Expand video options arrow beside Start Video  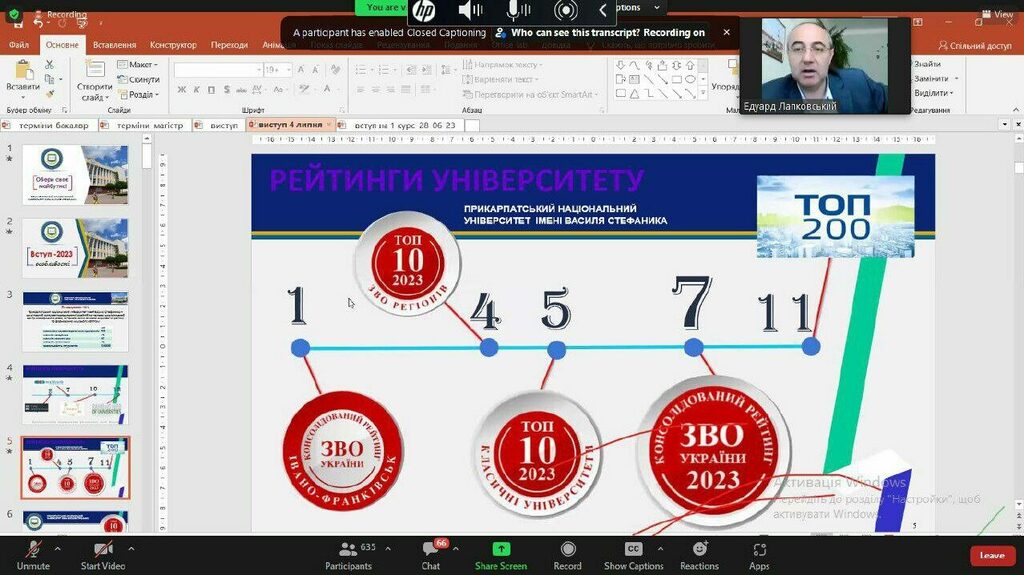tap(131, 548)
